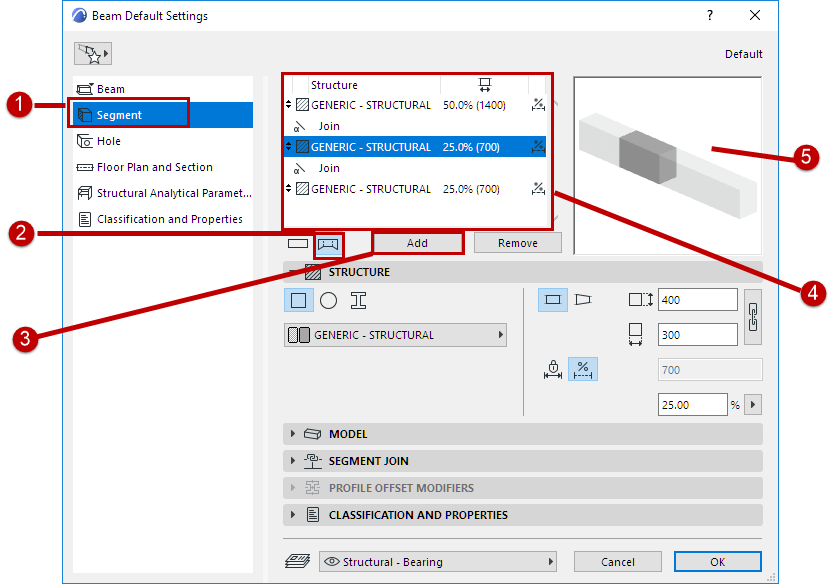Open Floor Plan and Section page
The width and height of the screenshot is (828, 584).
[163, 167]
